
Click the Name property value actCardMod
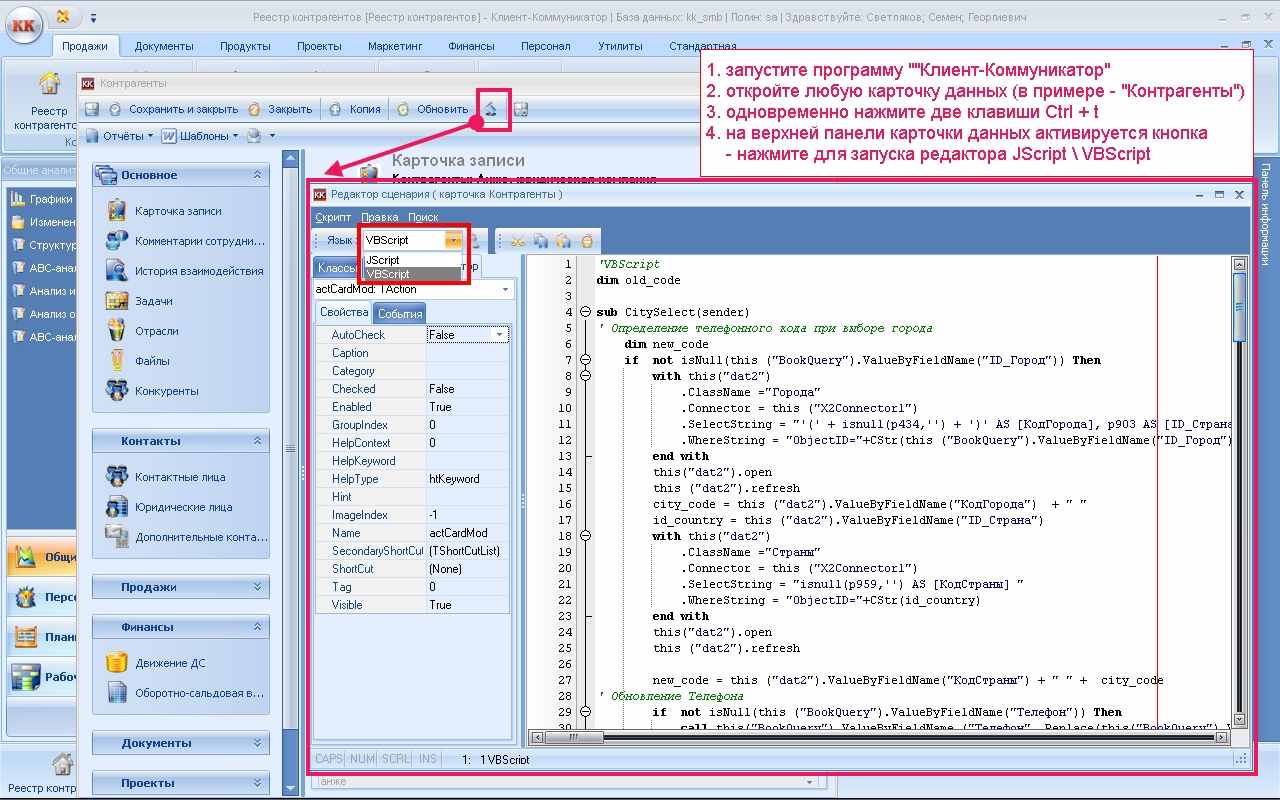[467, 533]
